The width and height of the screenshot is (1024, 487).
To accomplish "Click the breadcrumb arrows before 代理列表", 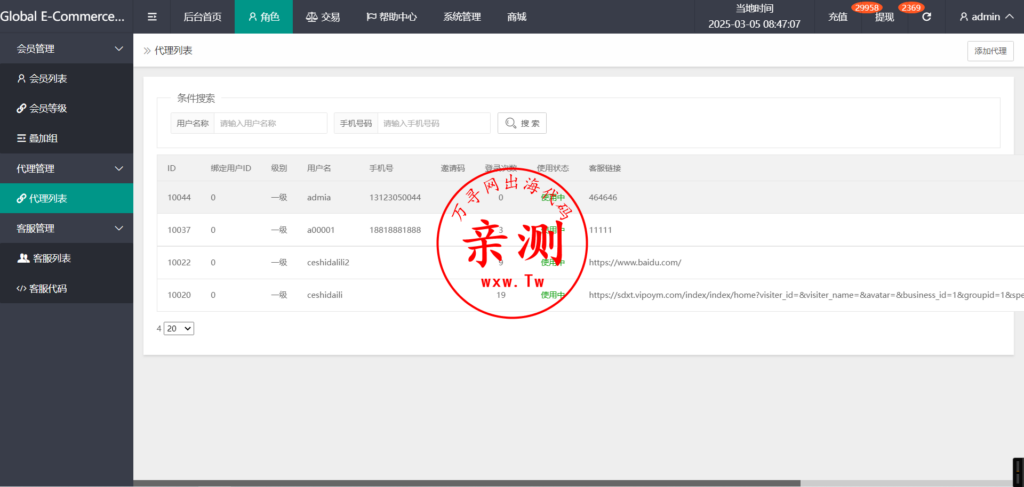I will [x=147, y=50].
